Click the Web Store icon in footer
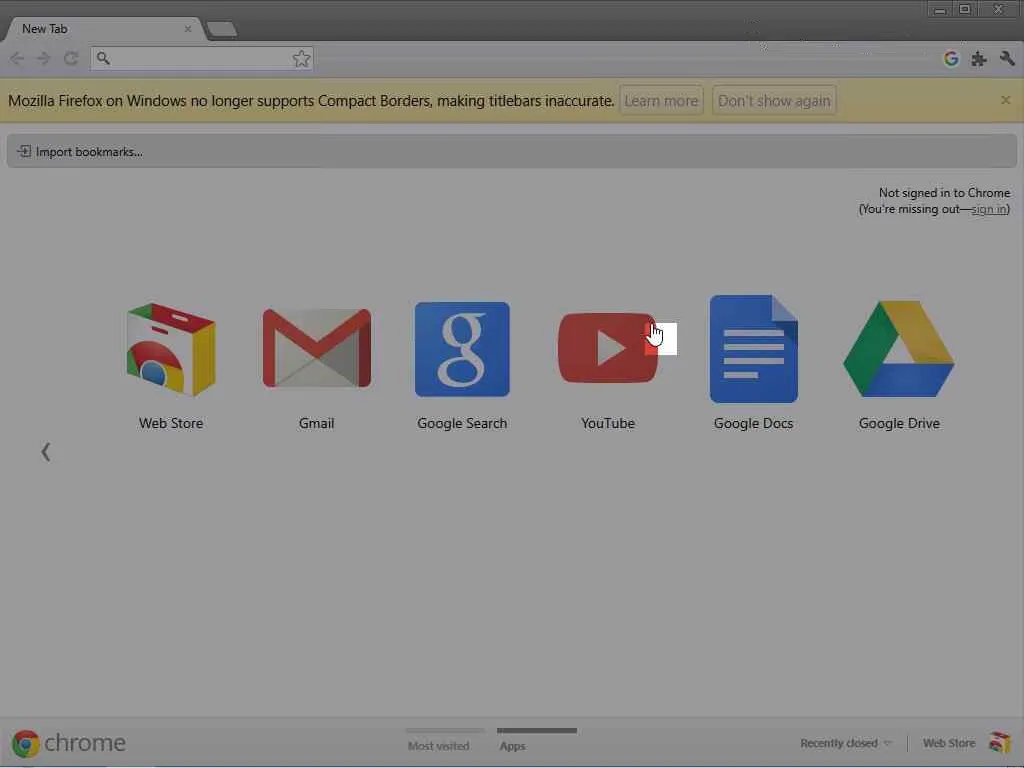 point(999,743)
